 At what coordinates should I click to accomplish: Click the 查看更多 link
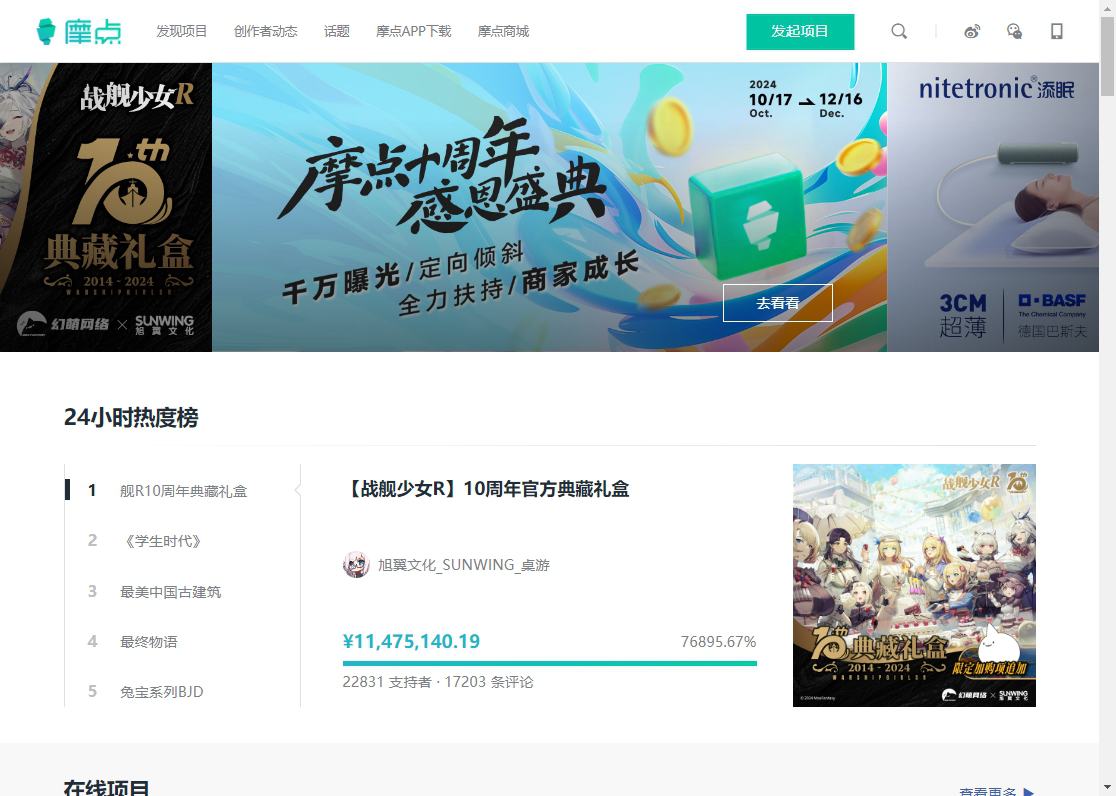tap(987, 791)
